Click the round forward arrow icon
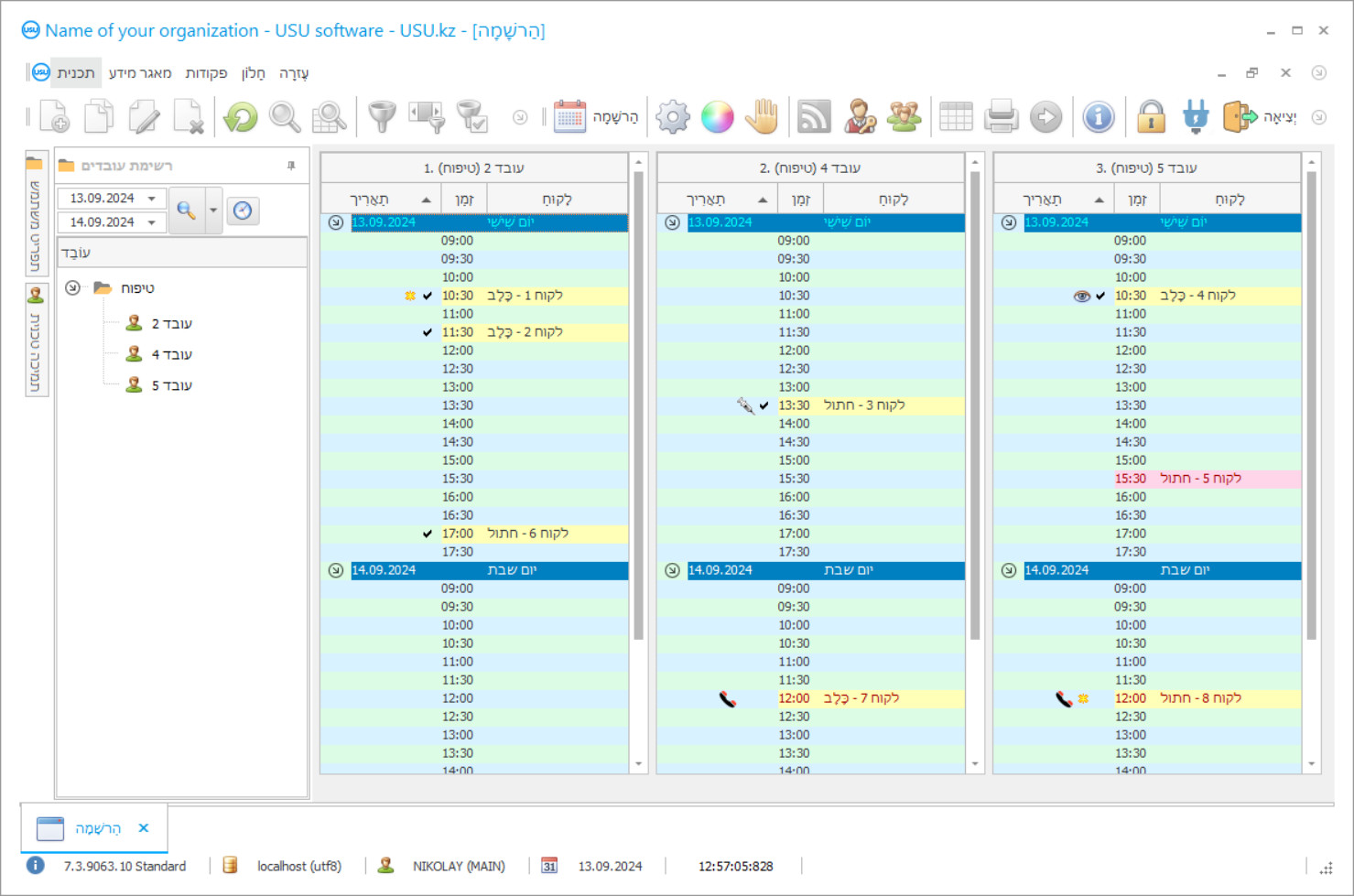1354x896 pixels. click(1045, 117)
